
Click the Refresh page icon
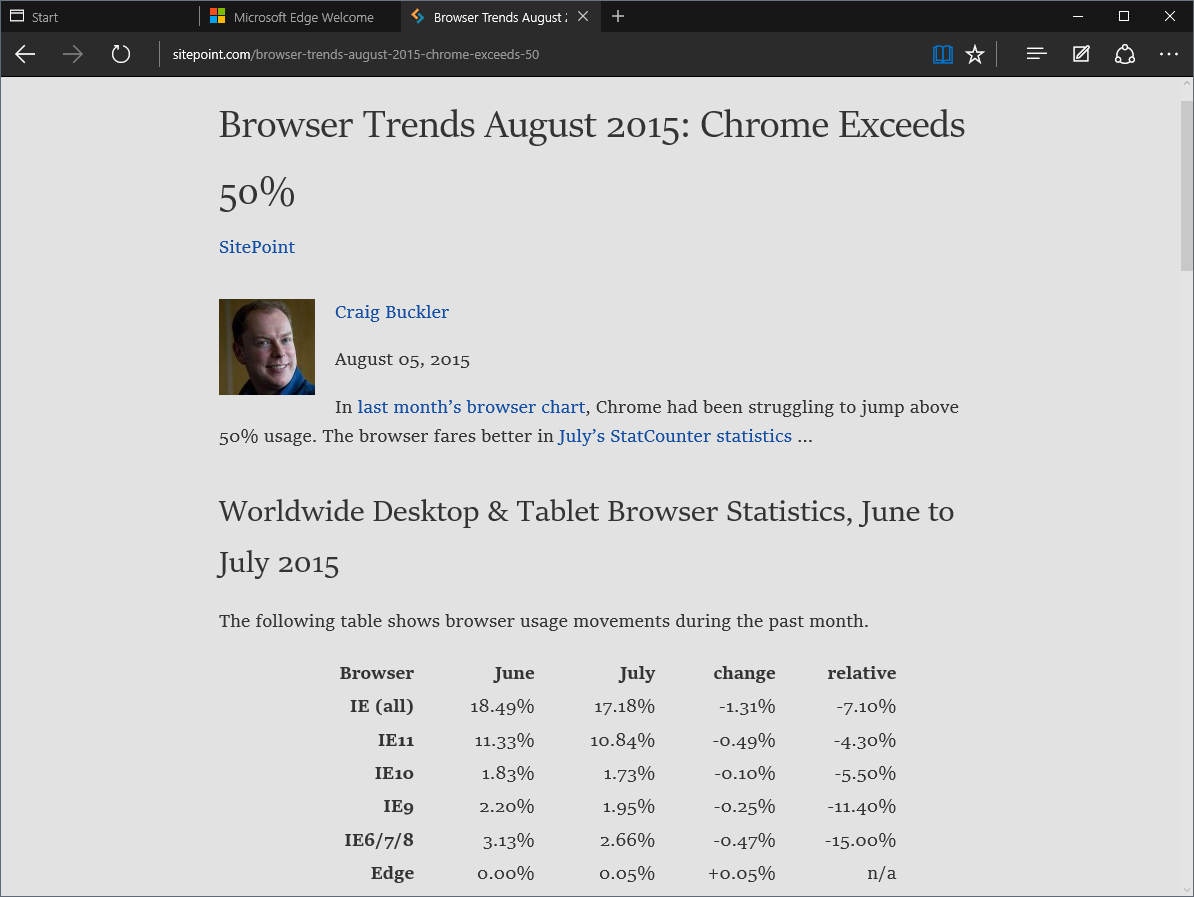pos(121,54)
